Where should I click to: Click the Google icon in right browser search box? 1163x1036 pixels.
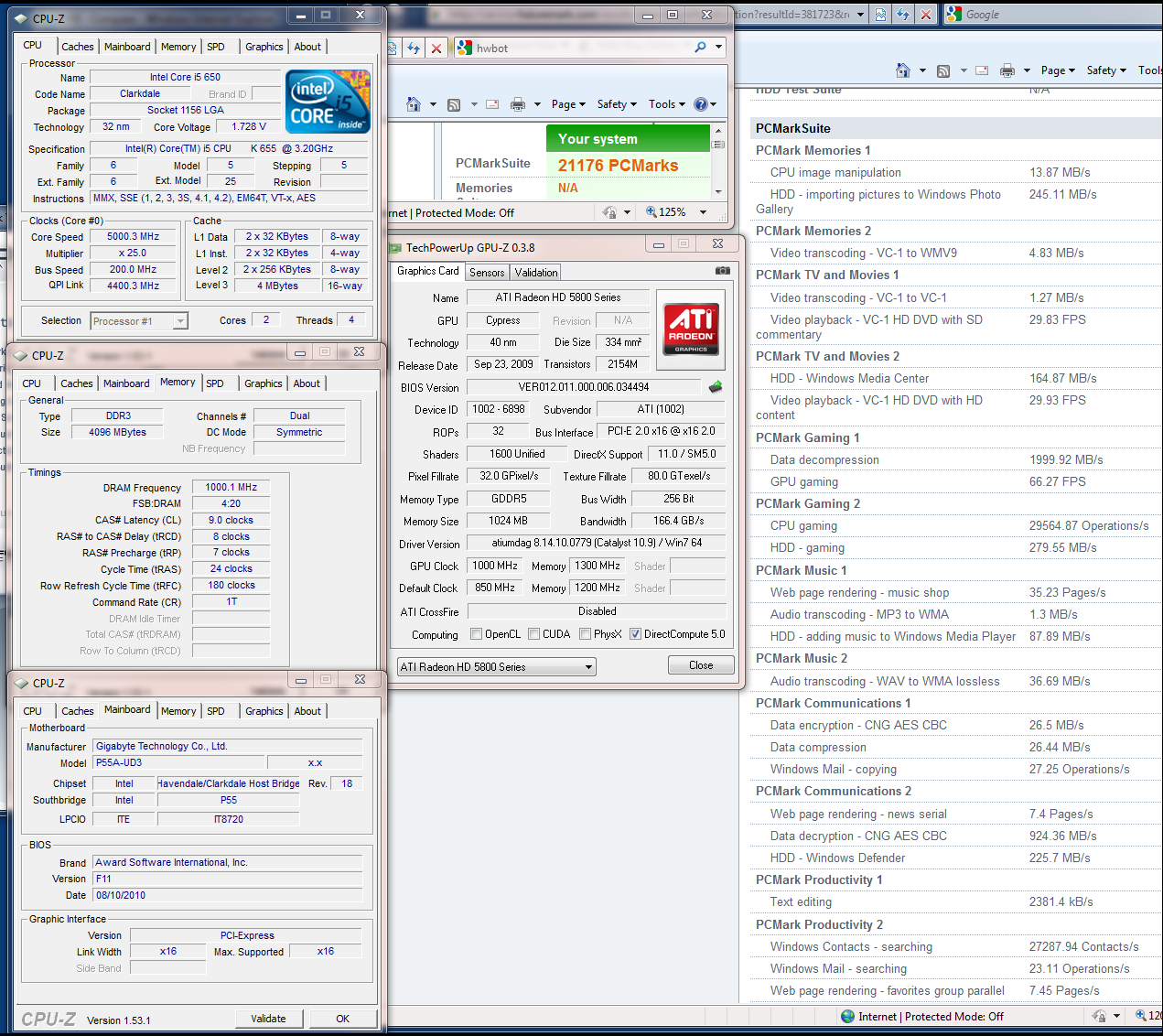point(954,14)
